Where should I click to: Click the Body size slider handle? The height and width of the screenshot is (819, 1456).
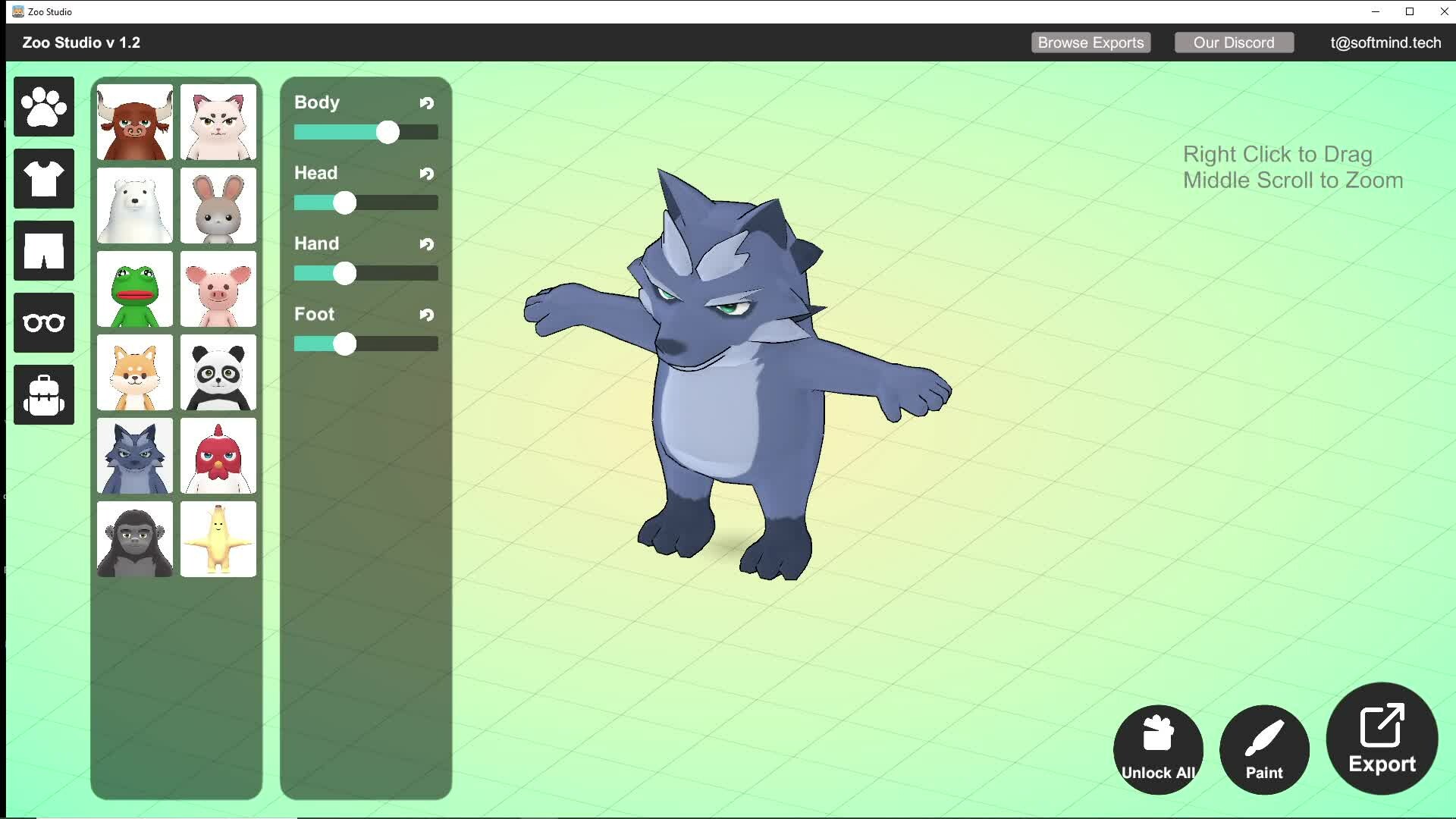[x=388, y=133]
